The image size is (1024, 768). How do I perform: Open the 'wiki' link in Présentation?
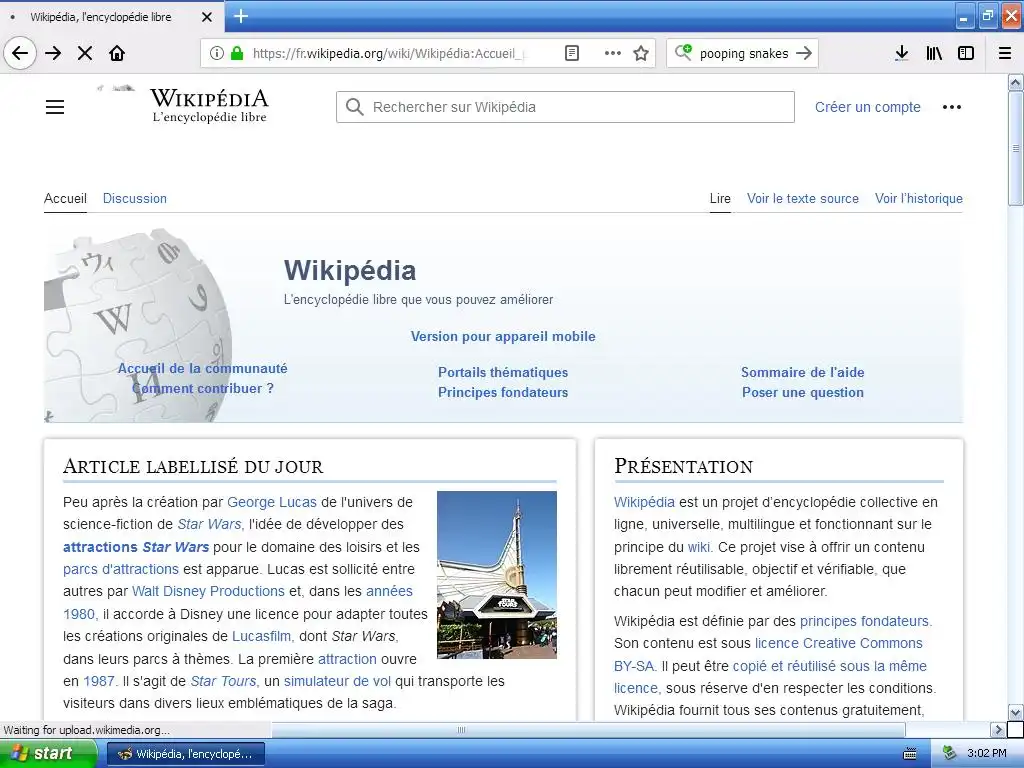point(699,547)
